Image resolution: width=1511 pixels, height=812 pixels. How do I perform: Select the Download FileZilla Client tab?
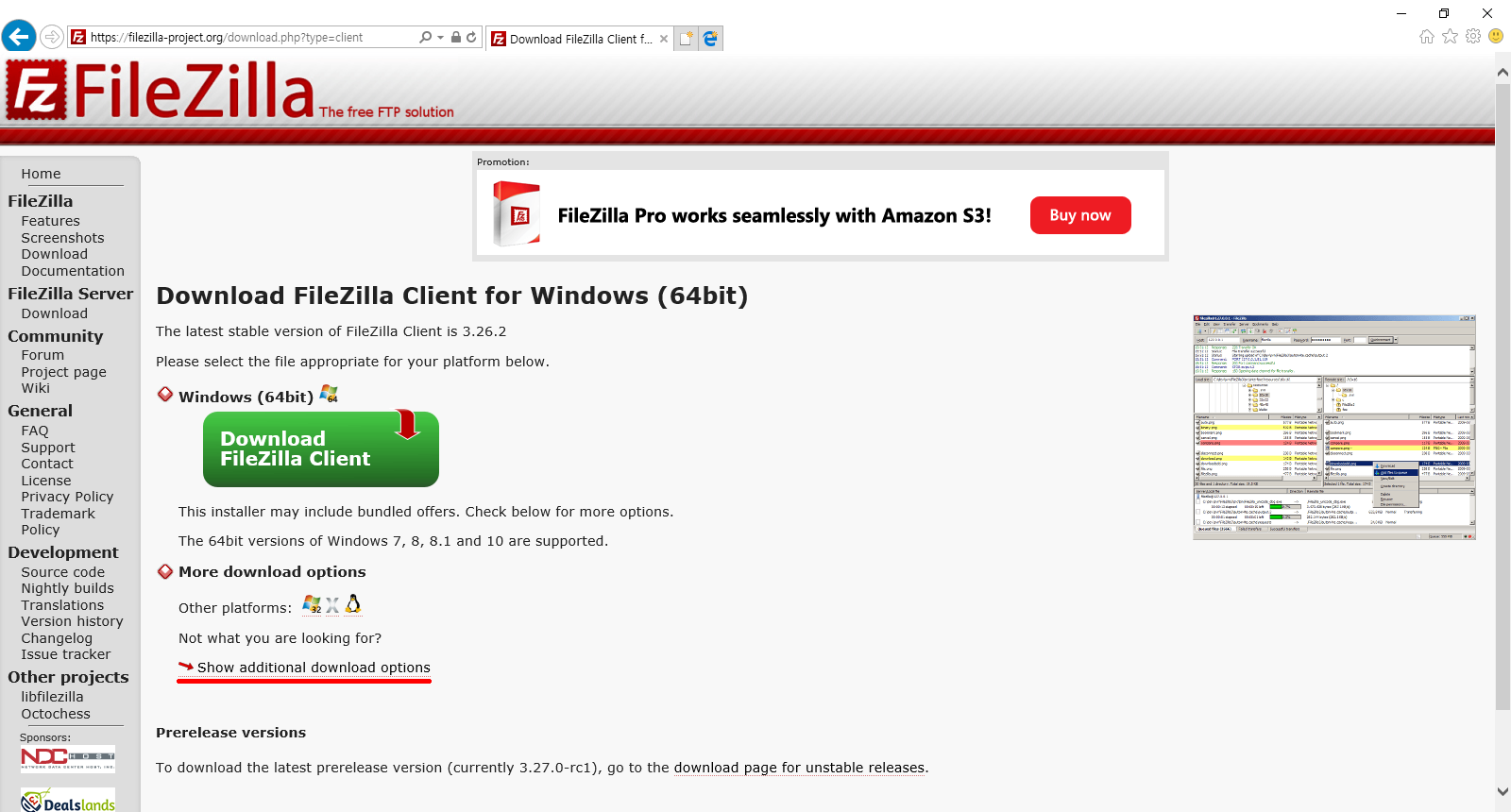point(580,39)
